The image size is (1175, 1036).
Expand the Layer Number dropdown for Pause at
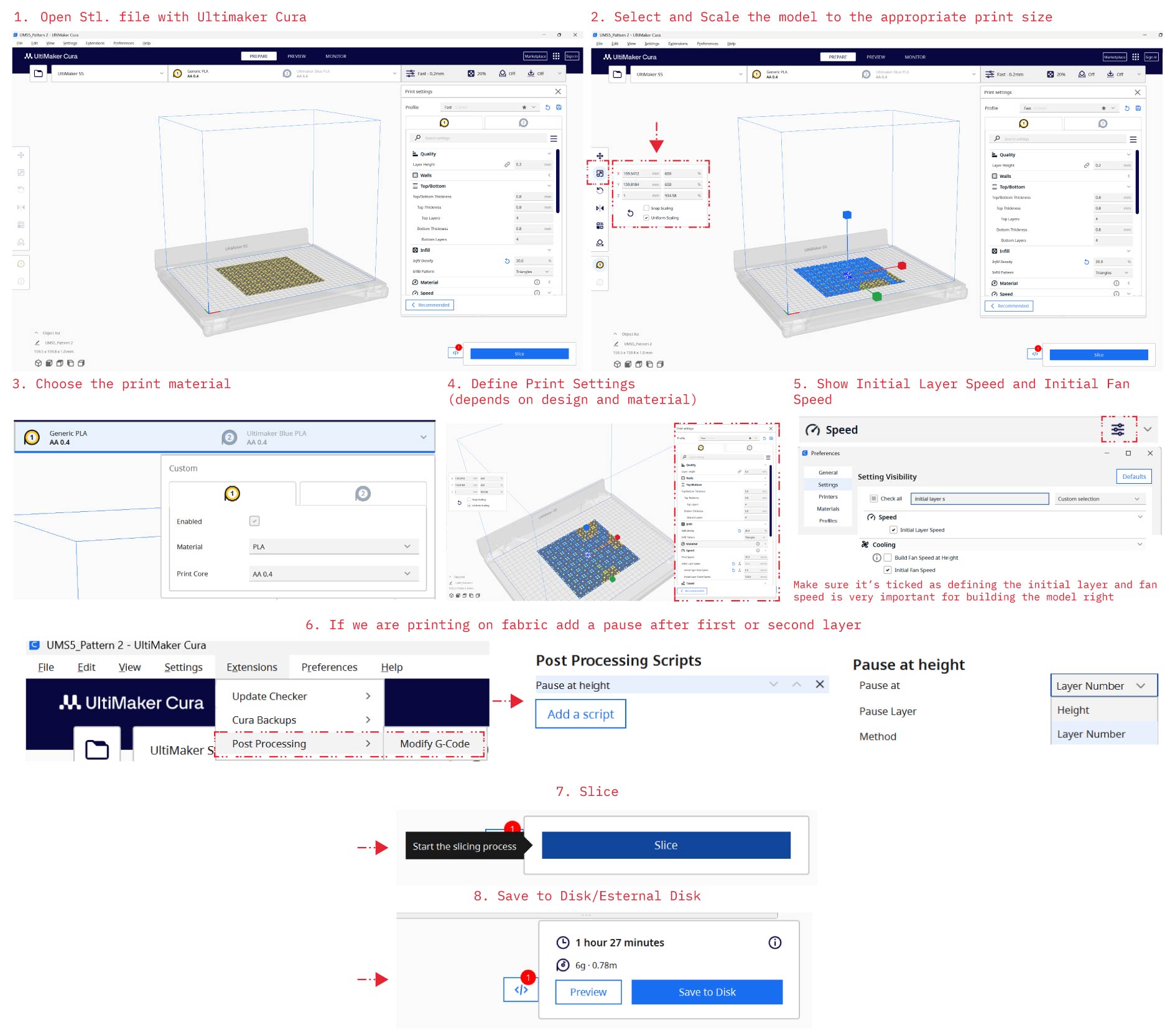[x=1103, y=686]
